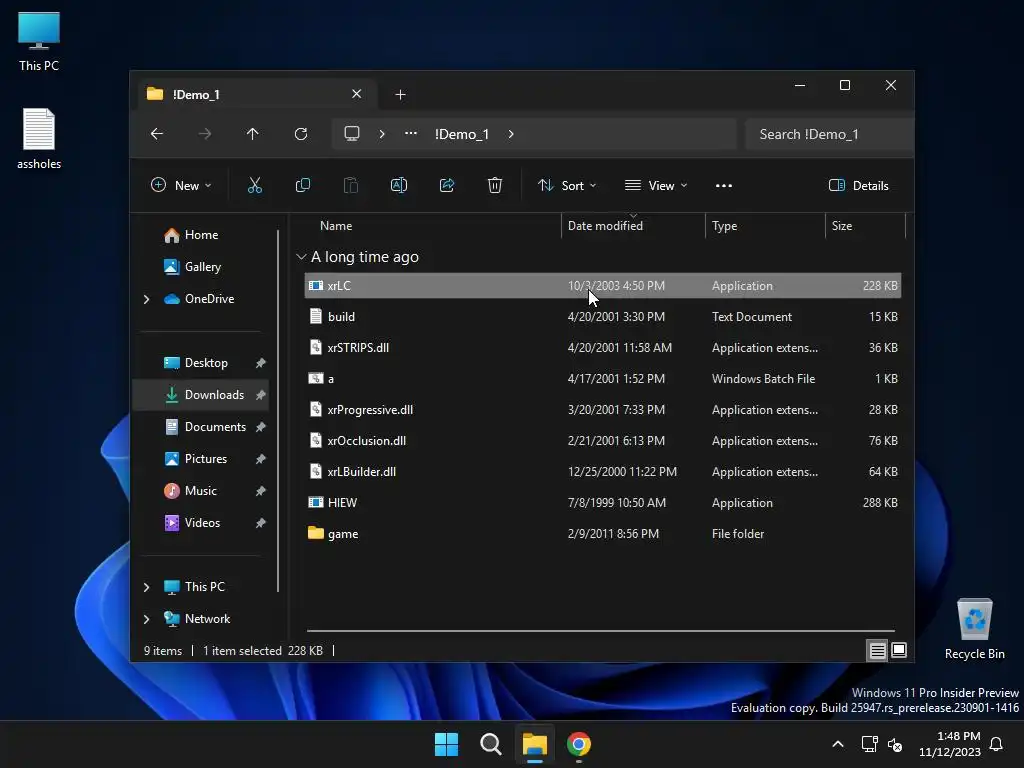Sort by the Size column header
Image resolution: width=1024 pixels, height=768 pixels.
865,226
